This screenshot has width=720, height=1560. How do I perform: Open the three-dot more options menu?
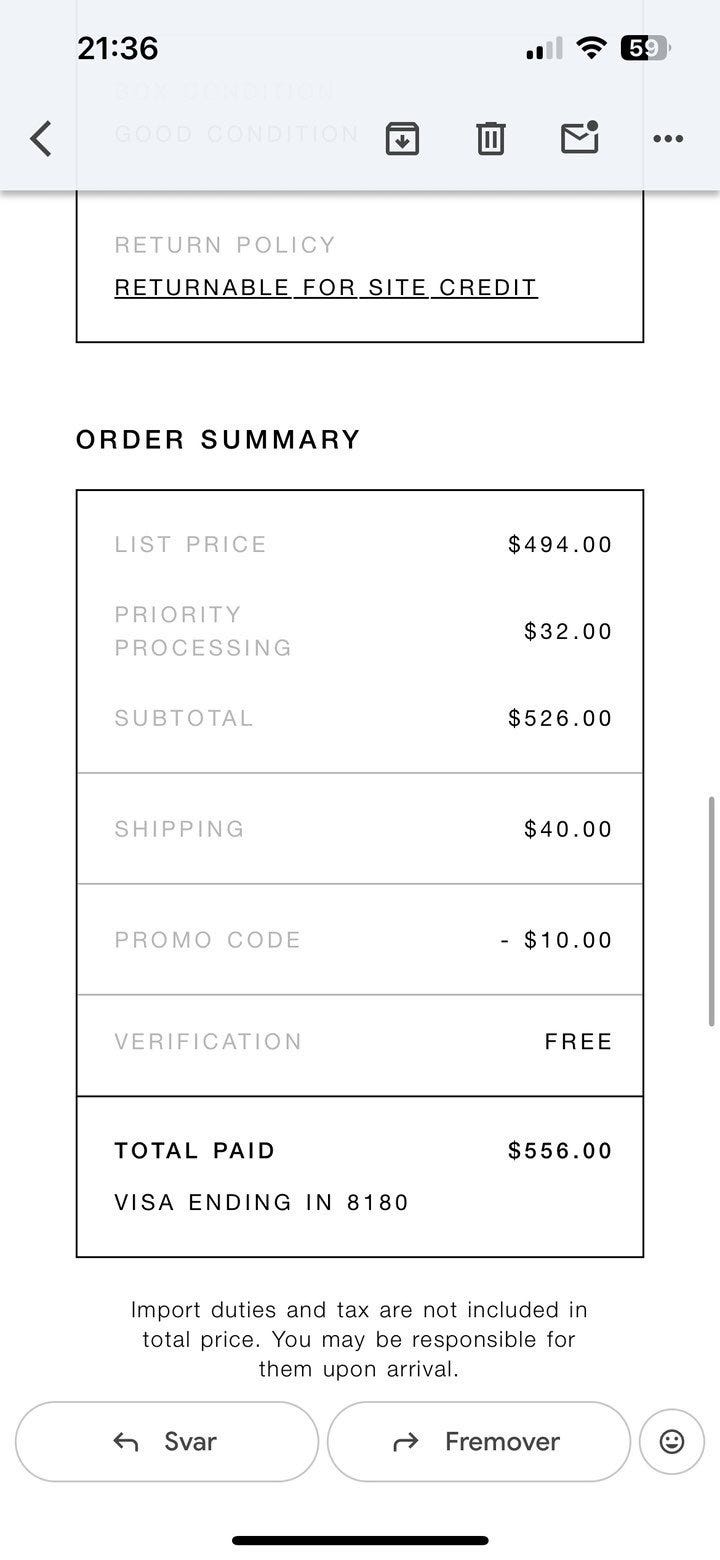pyautogui.click(x=667, y=138)
